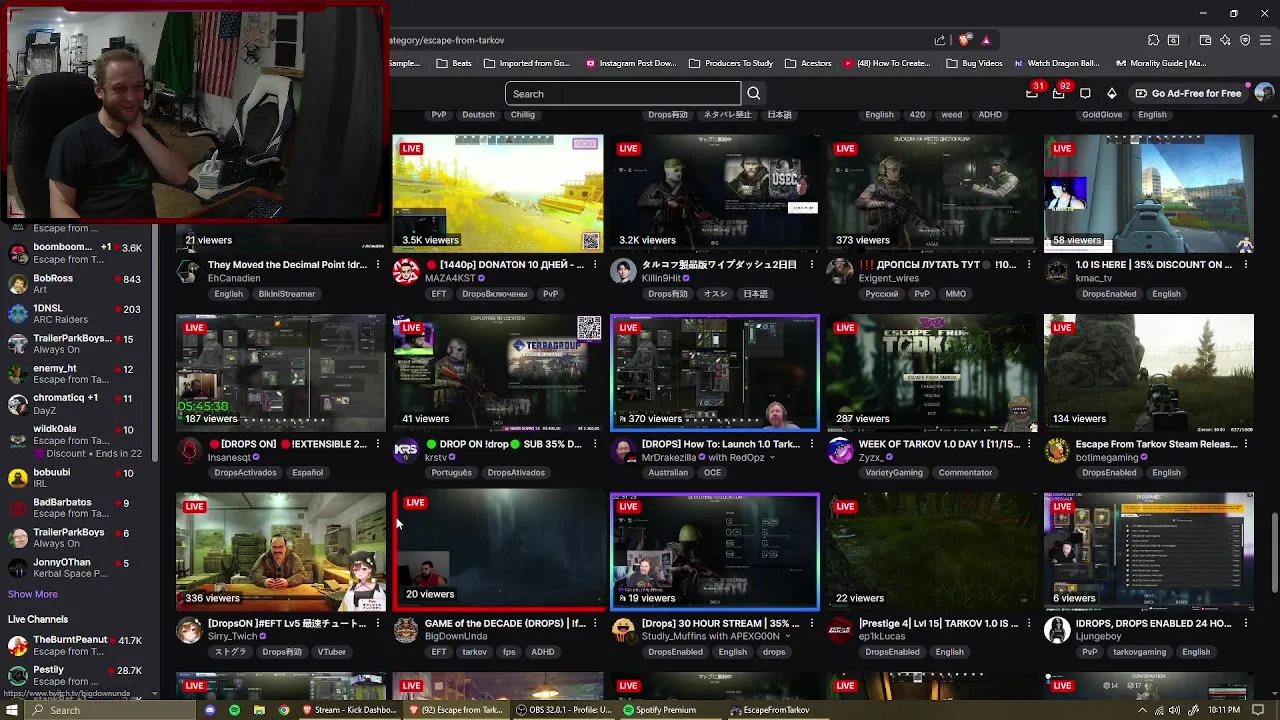Select 1DNSL in the sidebar channel list
Viewport: 1280px width, 720px height.
76,314
